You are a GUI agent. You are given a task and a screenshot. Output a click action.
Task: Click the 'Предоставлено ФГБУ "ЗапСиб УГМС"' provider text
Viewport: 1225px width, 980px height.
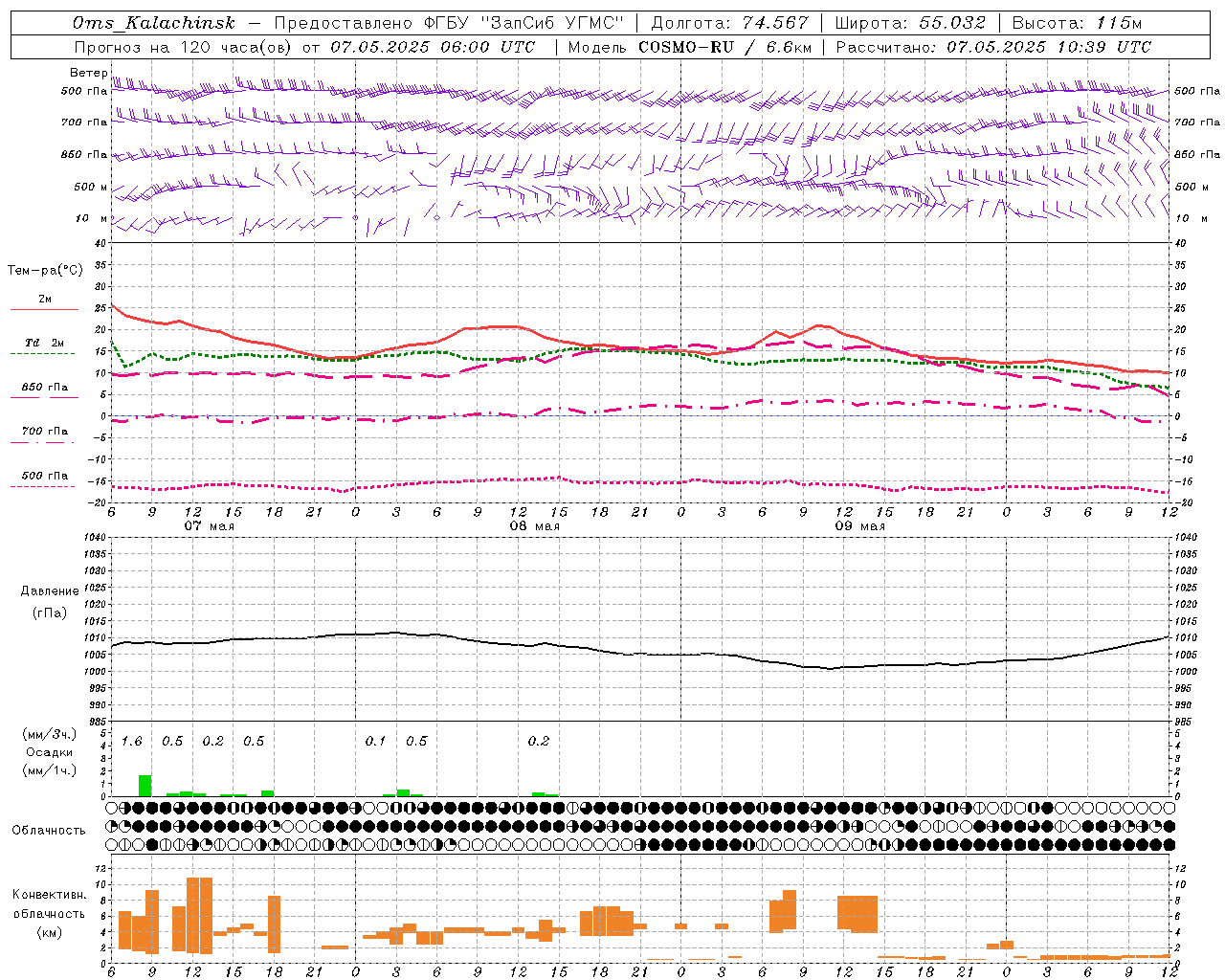coord(449,24)
